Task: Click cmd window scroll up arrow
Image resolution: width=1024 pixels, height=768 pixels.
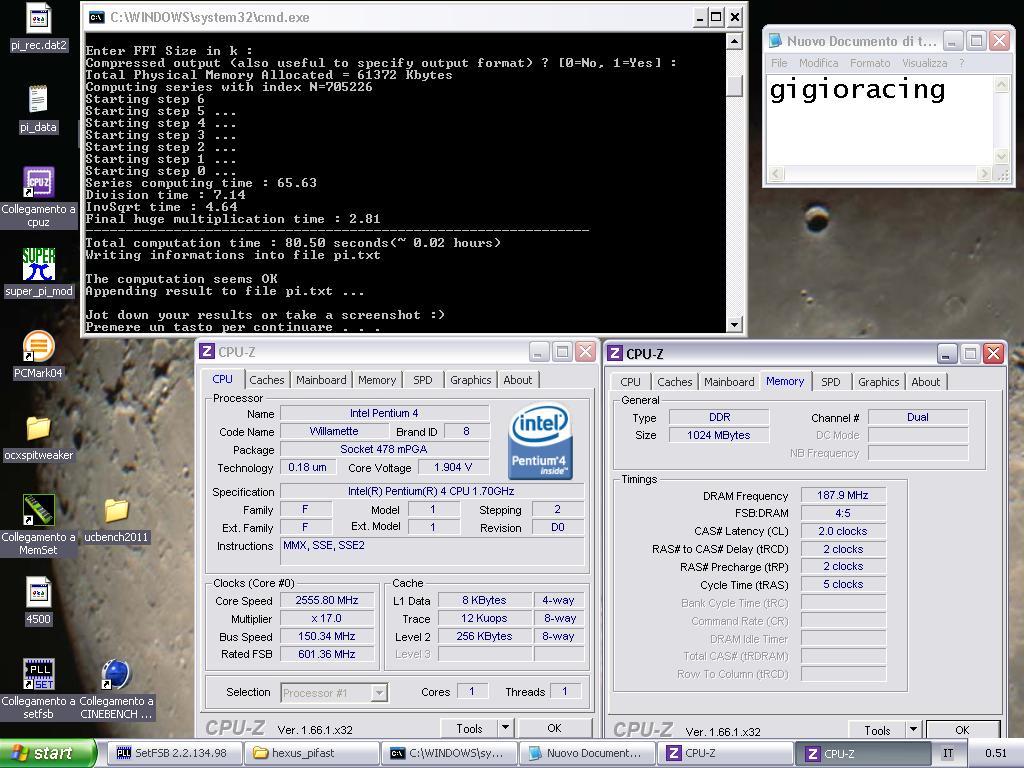Action: (x=735, y=42)
